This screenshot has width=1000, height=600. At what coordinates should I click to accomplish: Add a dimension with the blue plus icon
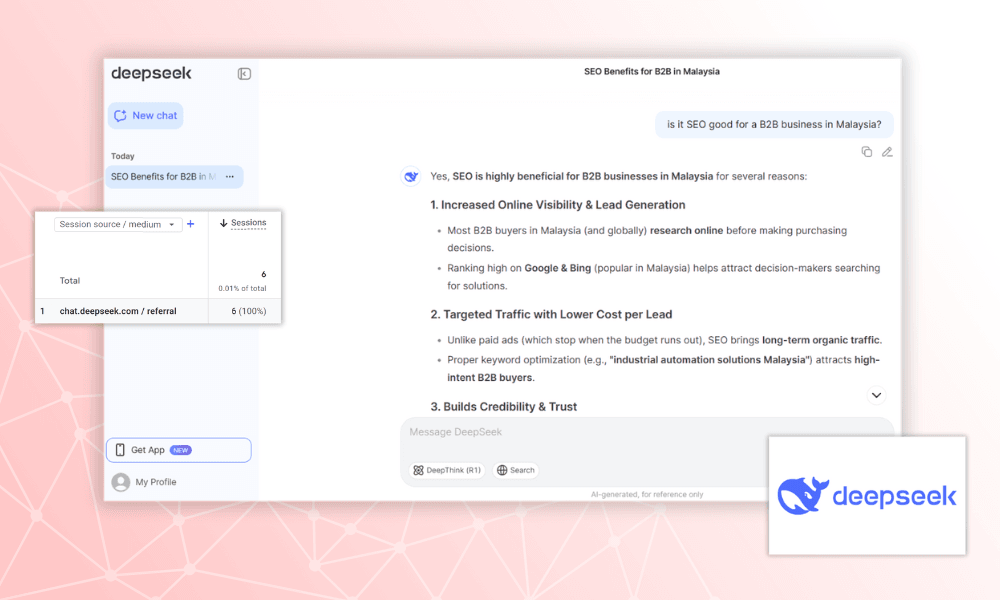(191, 224)
